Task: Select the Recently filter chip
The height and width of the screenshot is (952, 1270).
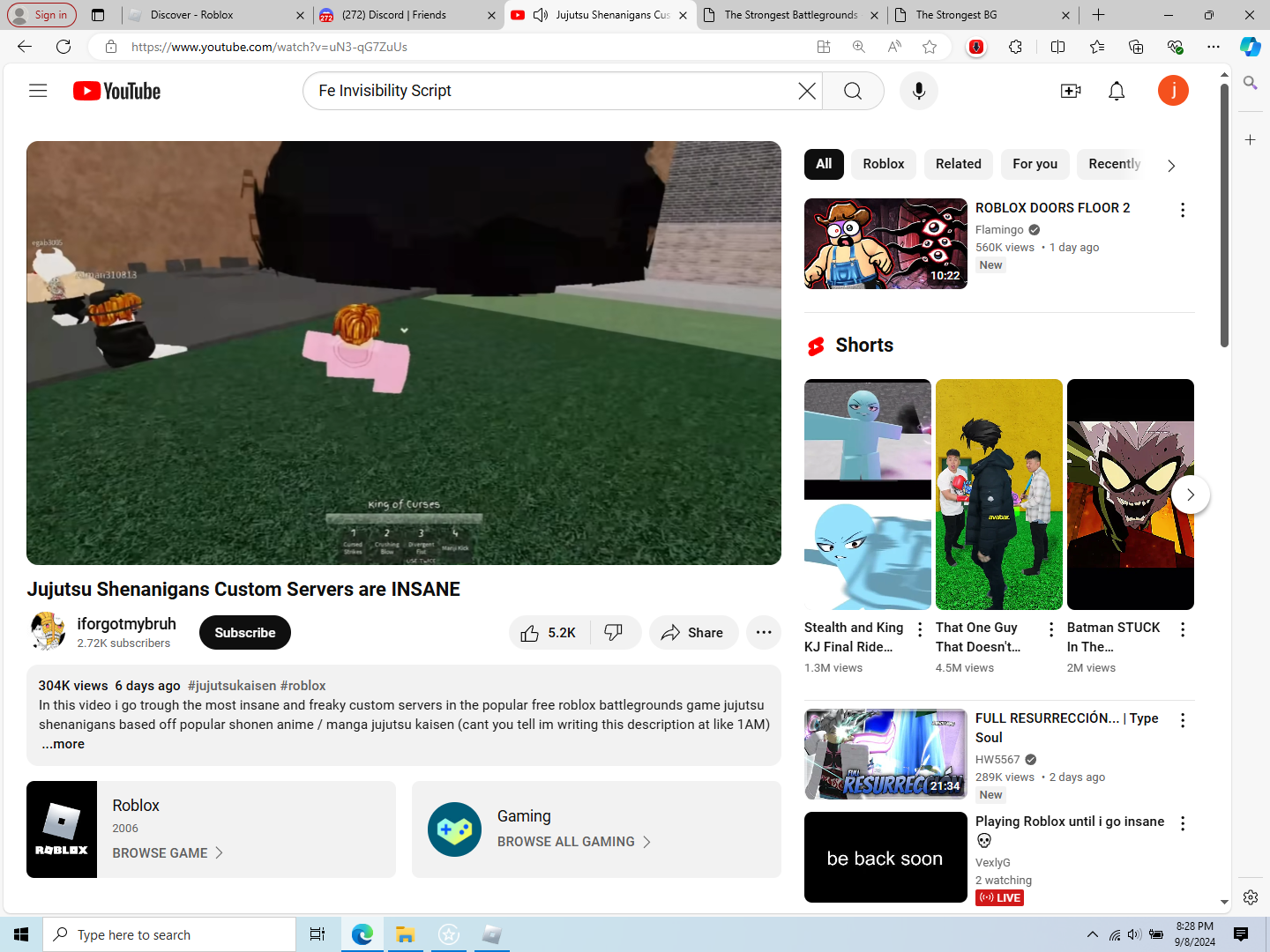Action: coord(1114,164)
